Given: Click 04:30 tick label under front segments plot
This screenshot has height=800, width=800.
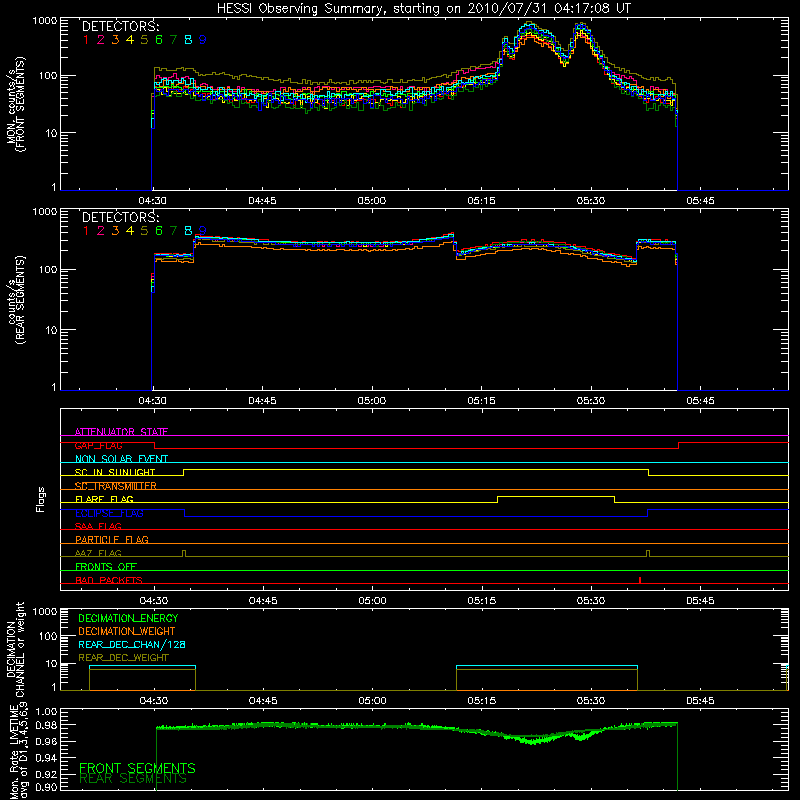Looking at the screenshot, I should click(153, 201).
